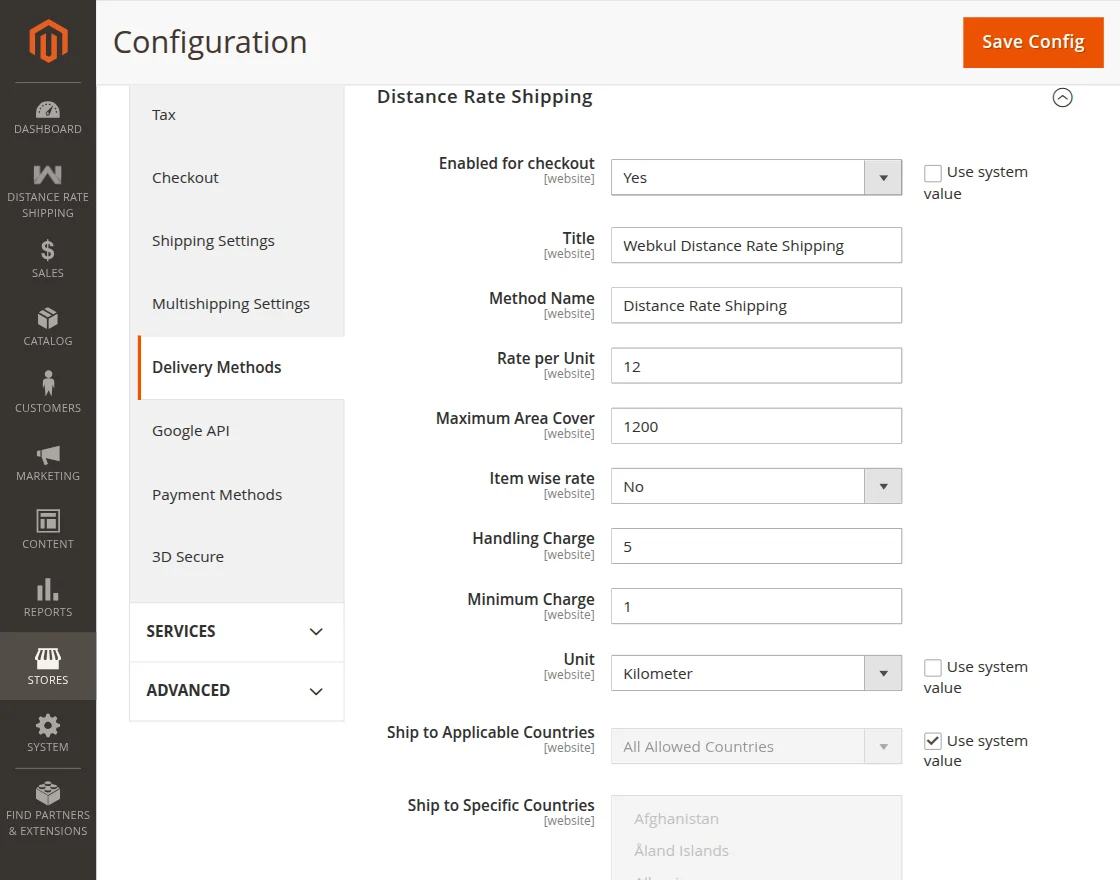Expand the SERVICES section
The width and height of the screenshot is (1120, 880).
(x=236, y=631)
